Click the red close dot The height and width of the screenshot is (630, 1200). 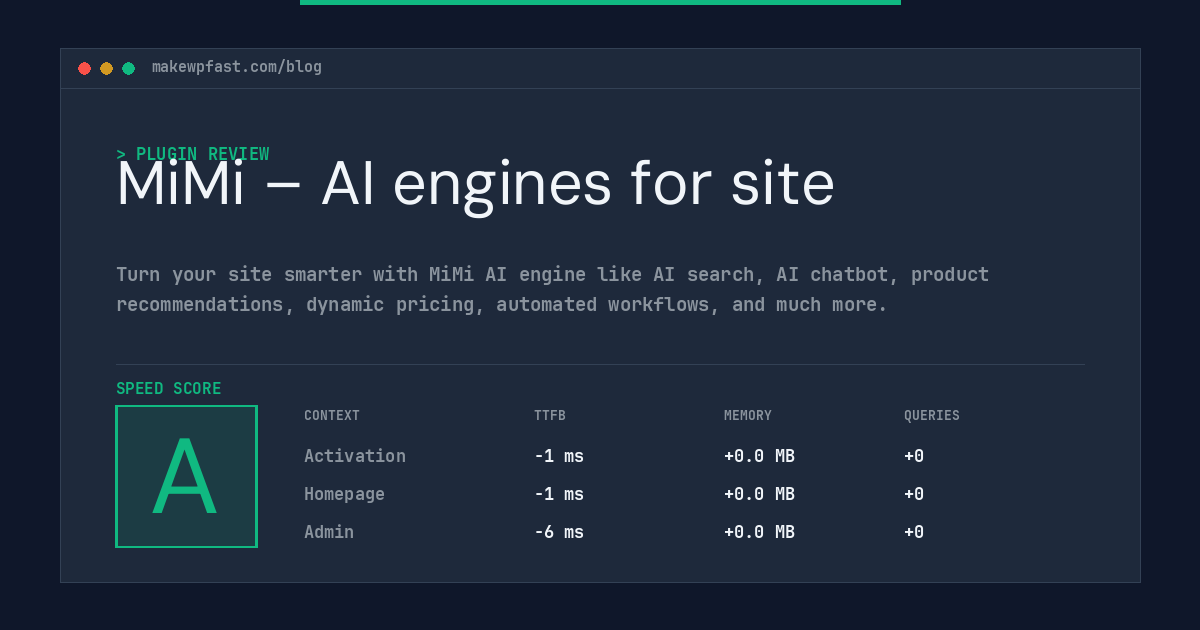[84, 68]
